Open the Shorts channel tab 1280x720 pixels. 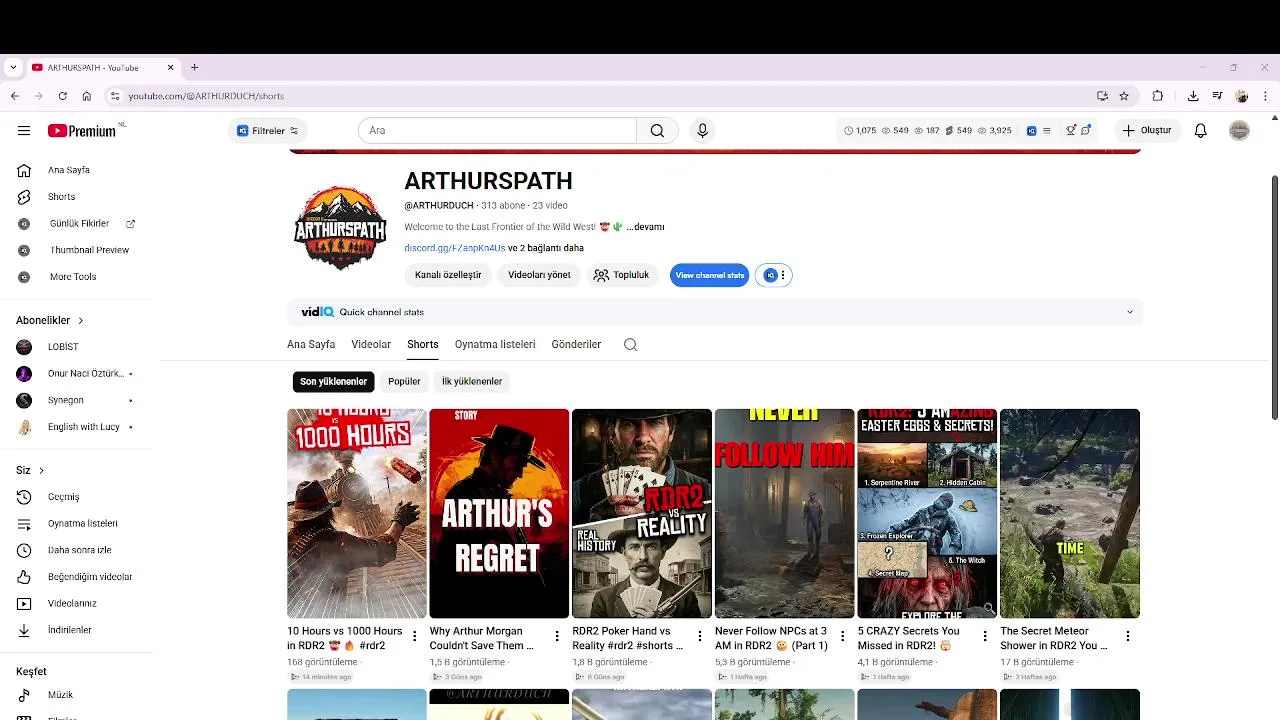[x=422, y=344]
